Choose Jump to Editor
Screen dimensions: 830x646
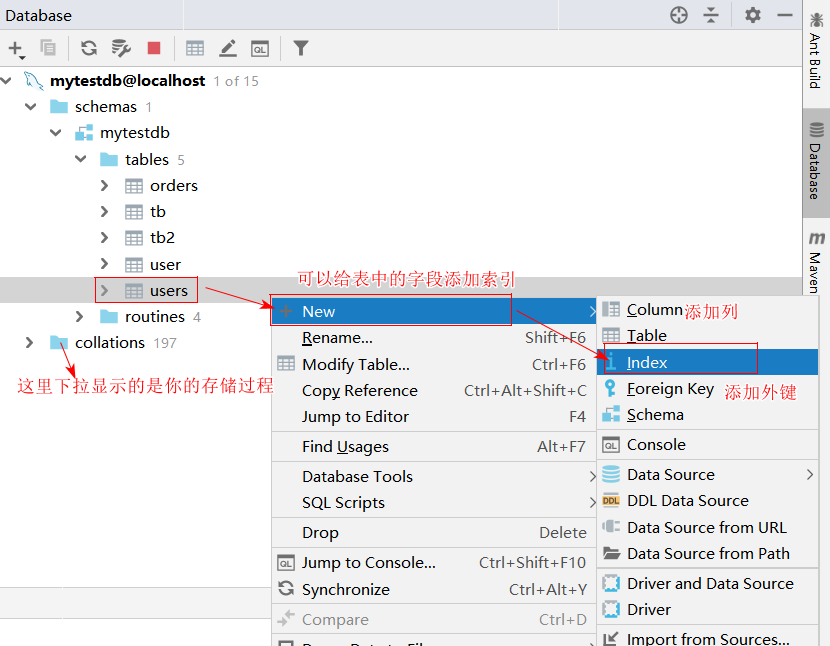tap(434, 417)
